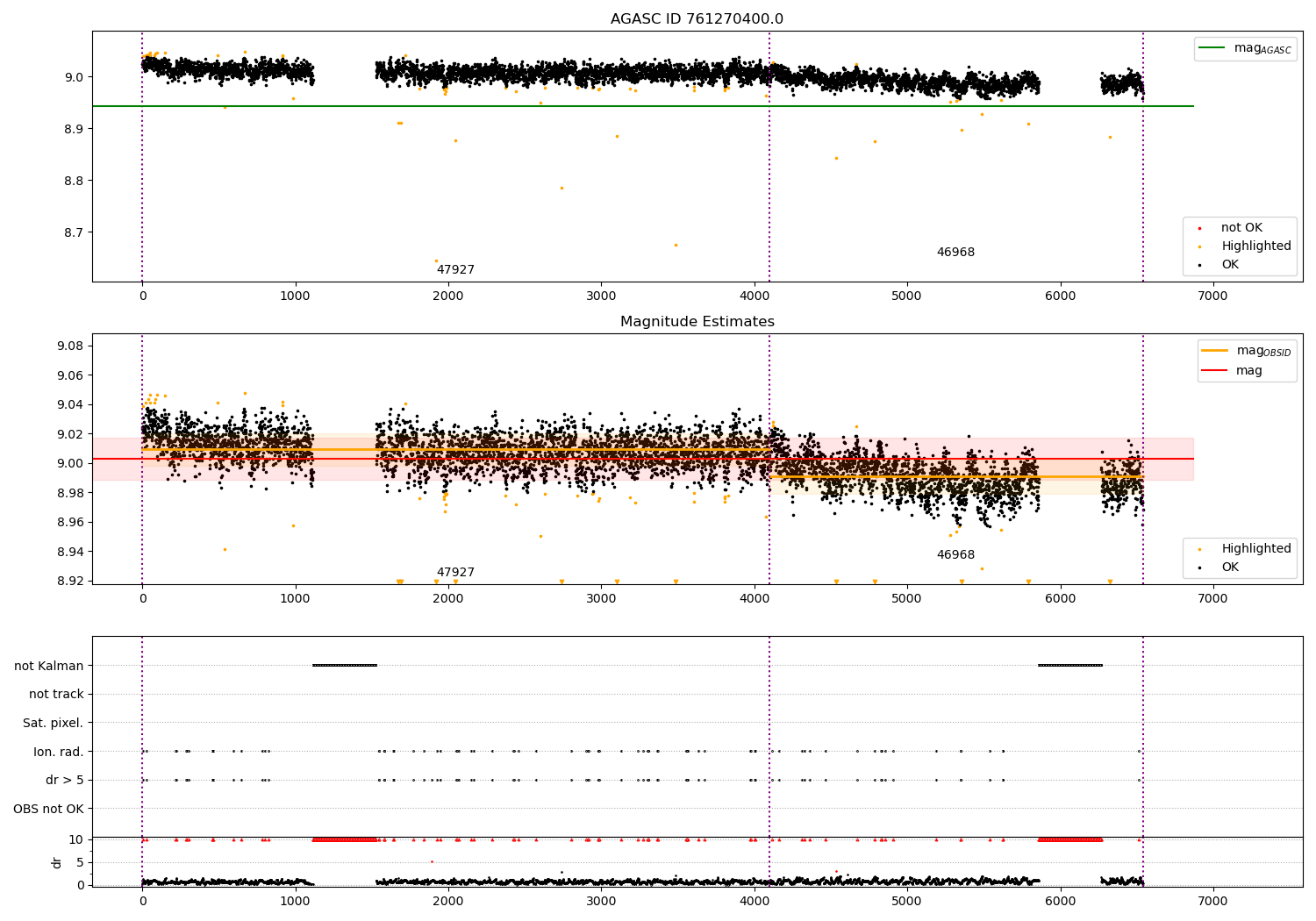
Task: Click the mag OBSID legend entry
Action: (1247, 351)
